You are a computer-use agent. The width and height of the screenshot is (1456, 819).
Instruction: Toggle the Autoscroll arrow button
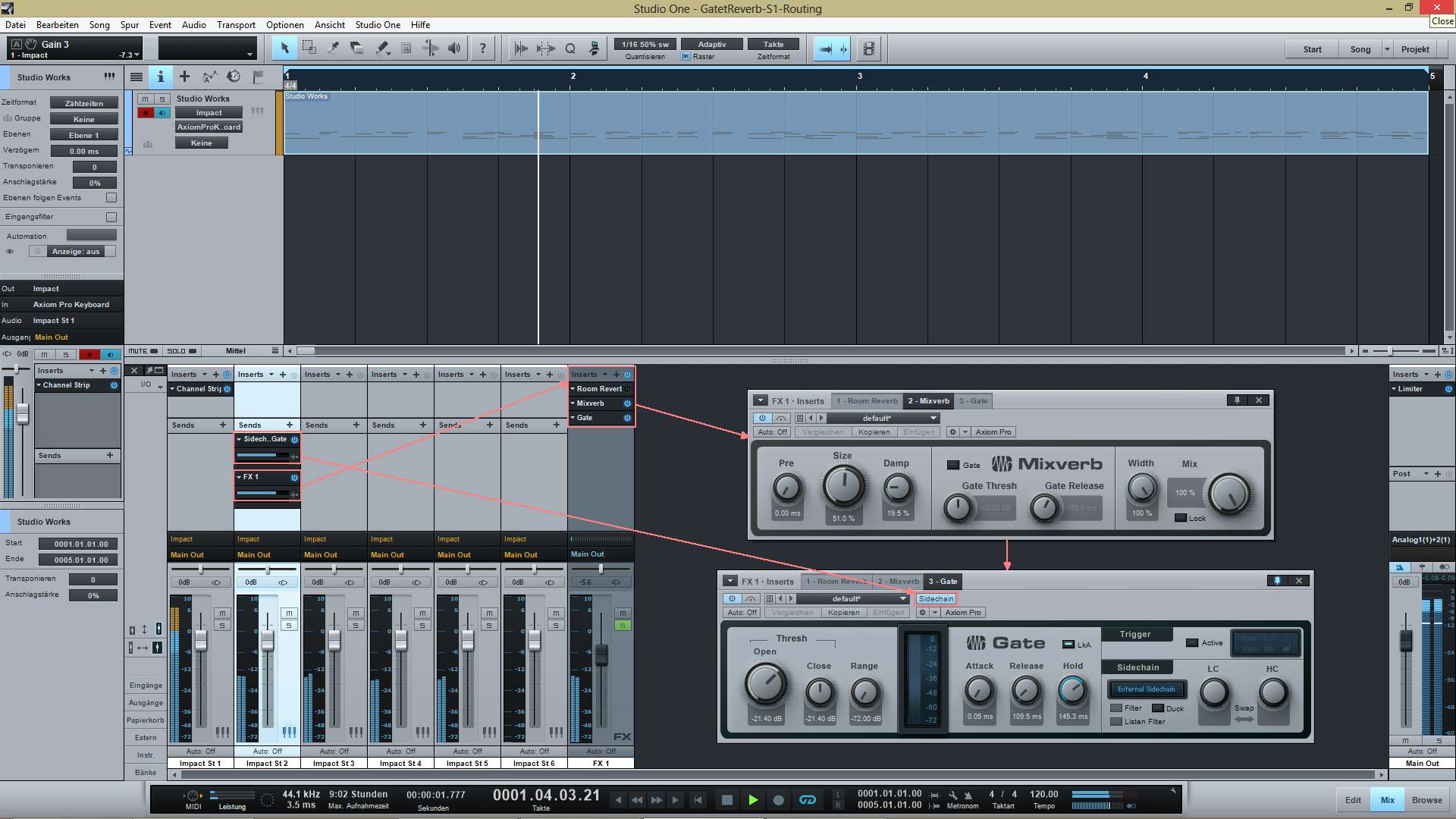826,49
